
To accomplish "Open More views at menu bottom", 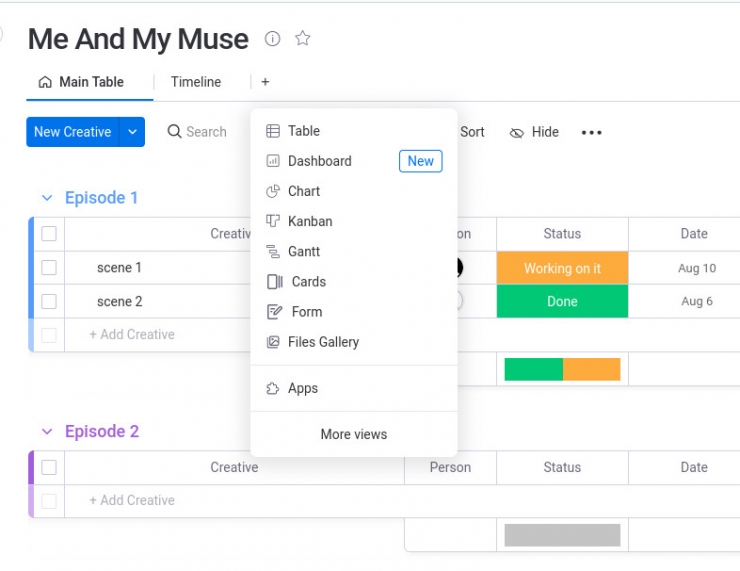I will click(x=353, y=434).
